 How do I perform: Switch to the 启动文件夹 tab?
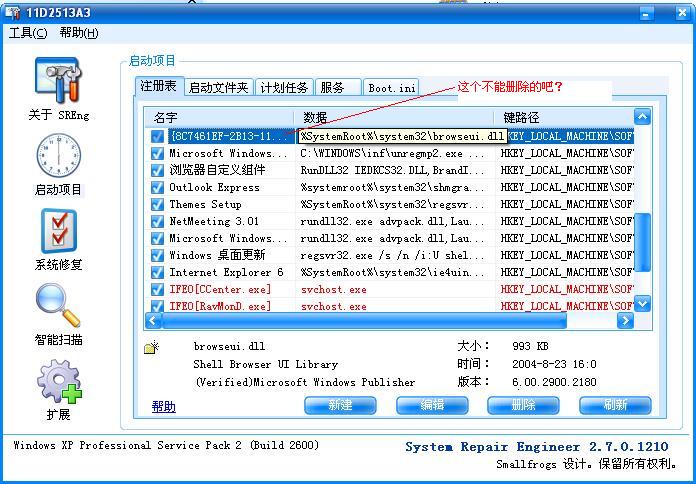click(218, 87)
